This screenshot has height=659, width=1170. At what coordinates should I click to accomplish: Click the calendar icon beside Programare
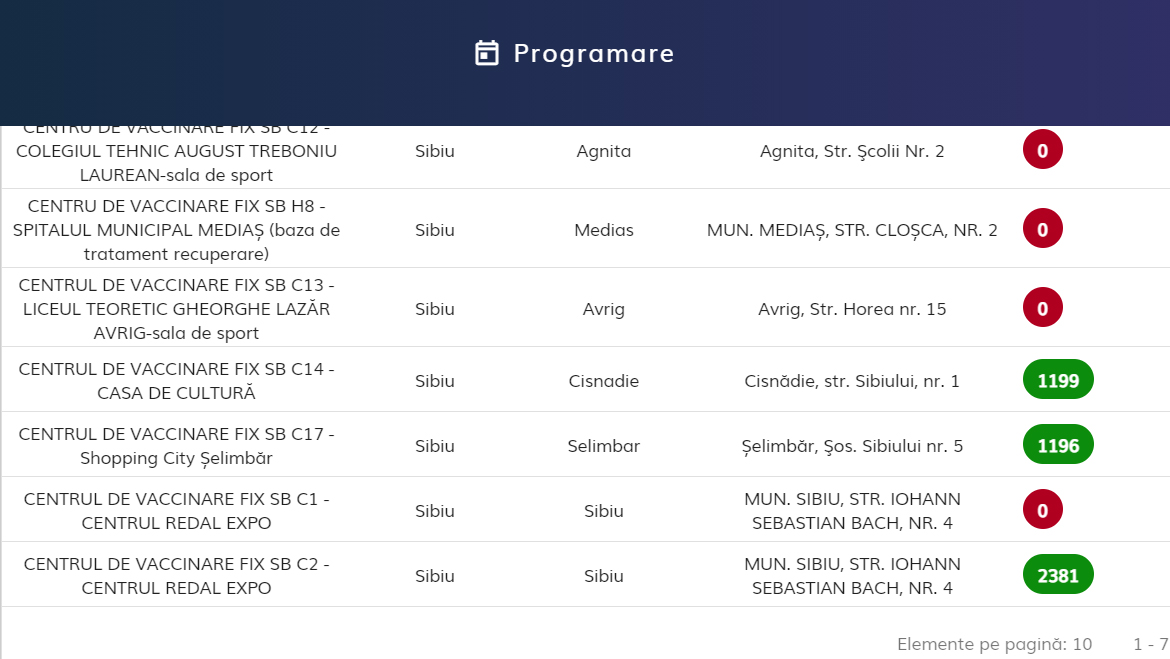tap(486, 53)
